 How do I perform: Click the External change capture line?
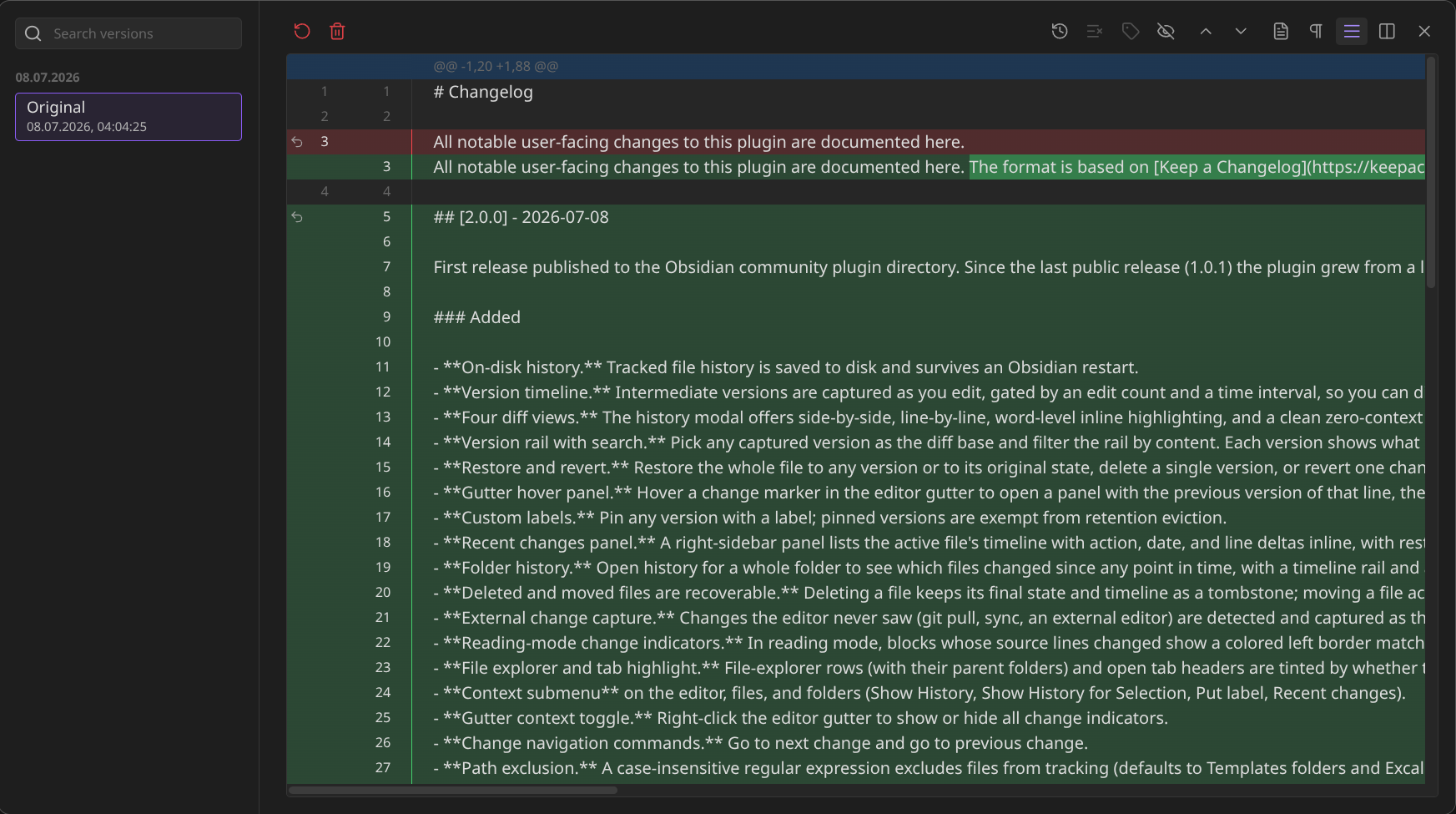click(929, 618)
